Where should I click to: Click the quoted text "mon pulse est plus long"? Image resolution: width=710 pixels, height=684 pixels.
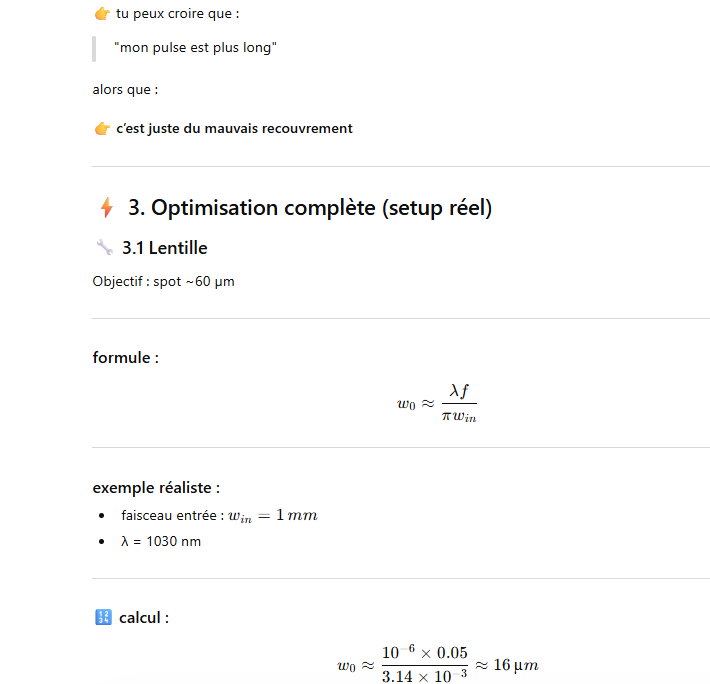[195, 48]
